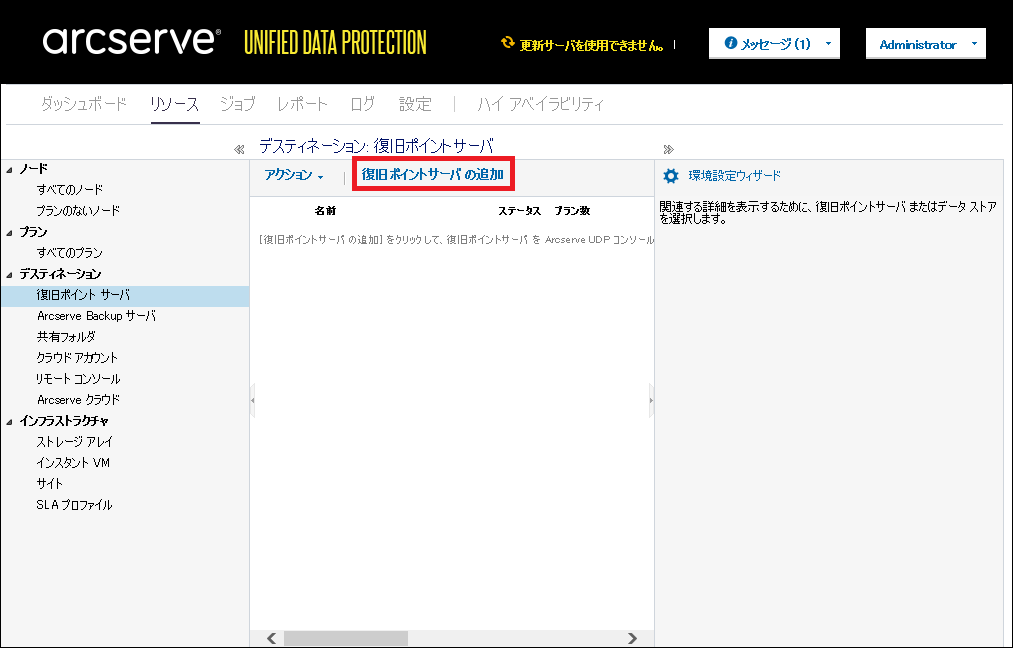Click scrollbar right arrow
The image size is (1013, 648).
632,638
